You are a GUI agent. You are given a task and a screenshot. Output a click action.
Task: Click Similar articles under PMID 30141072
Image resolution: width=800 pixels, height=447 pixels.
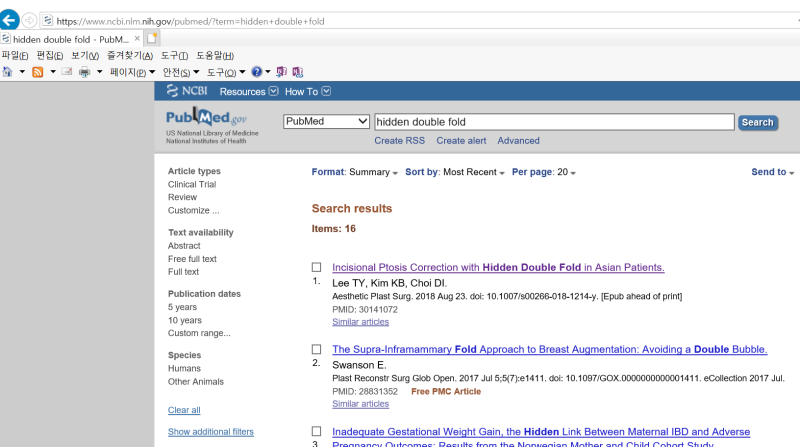[x=360, y=322]
